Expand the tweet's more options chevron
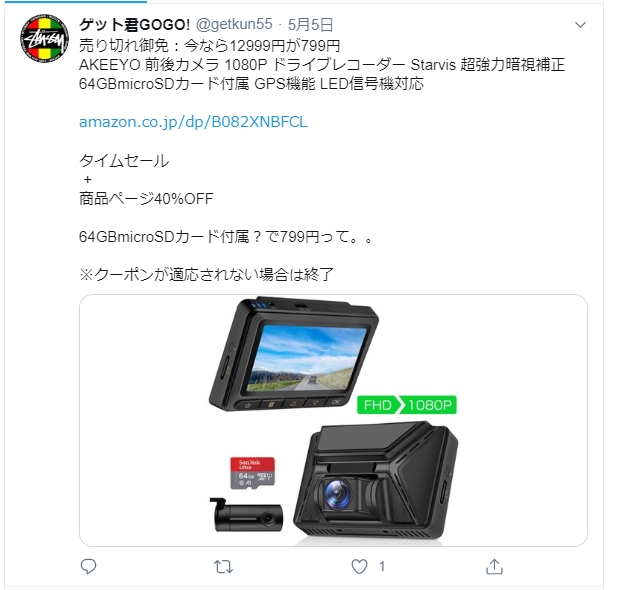Screen dimensions: 619x590 tap(580, 25)
